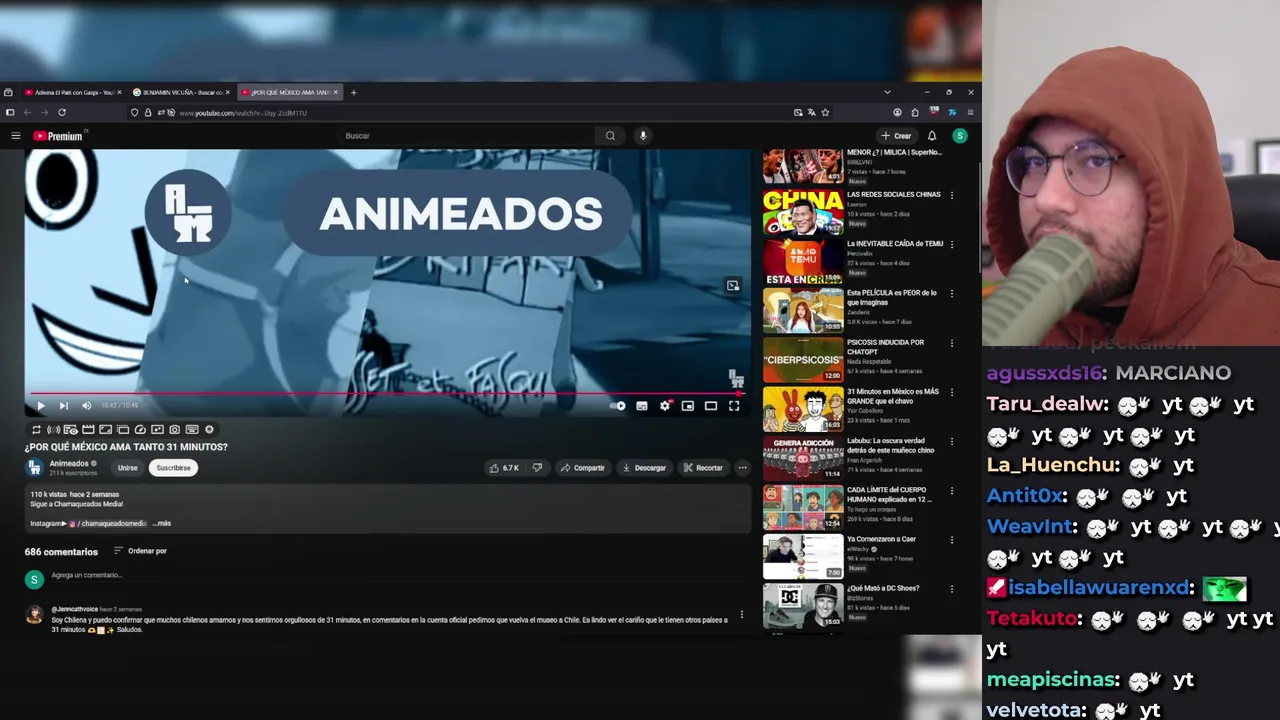Skip to the next video
Image resolution: width=1280 pixels, height=720 pixels.
(63, 405)
